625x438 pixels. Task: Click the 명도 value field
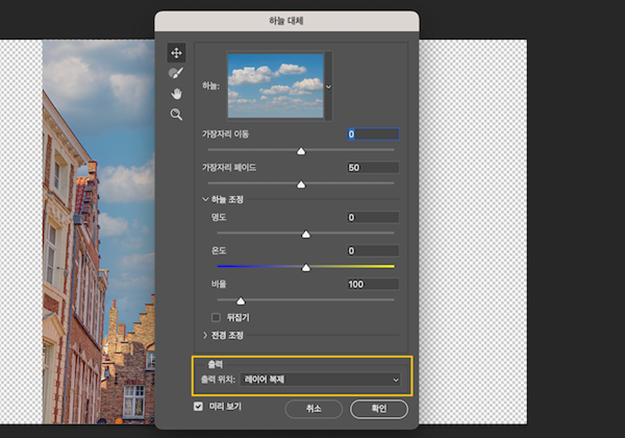pyautogui.click(x=373, y=217)
